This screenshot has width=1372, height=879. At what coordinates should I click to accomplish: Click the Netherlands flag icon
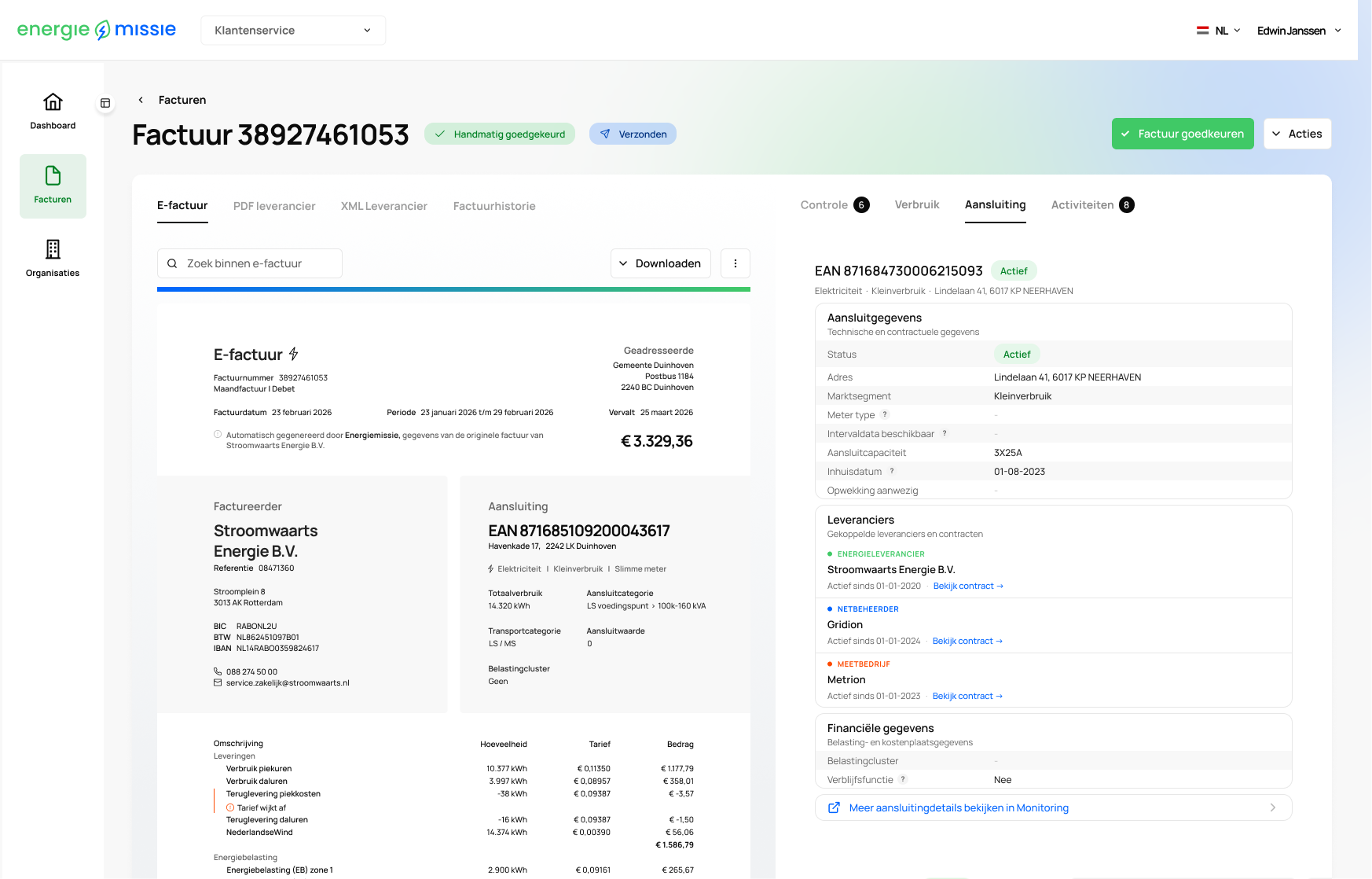pyautogui.click(x=1202, y=31)
